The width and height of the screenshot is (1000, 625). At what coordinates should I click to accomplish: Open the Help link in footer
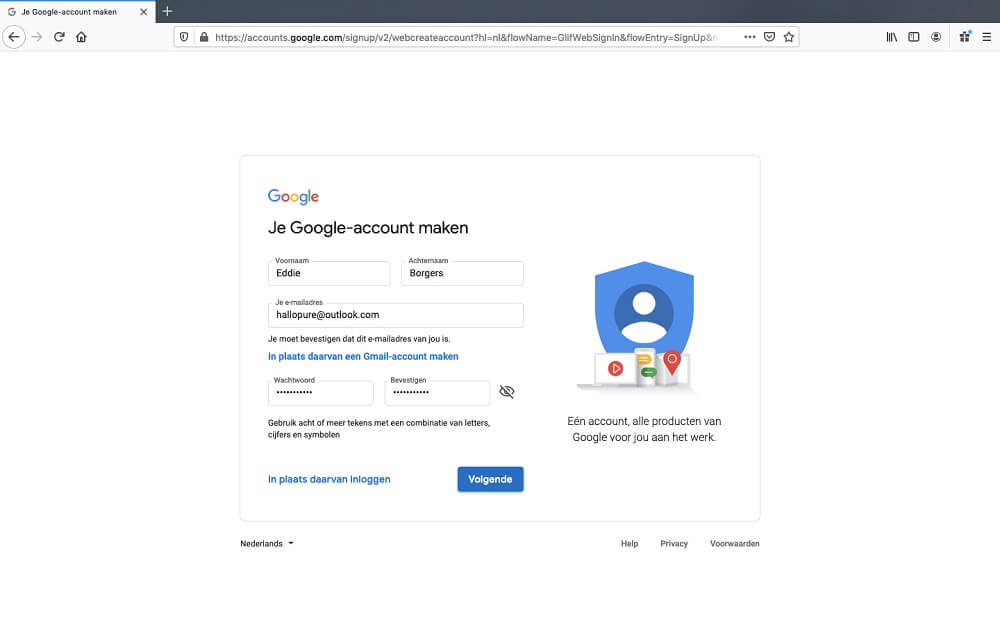[x=629, y=543]
